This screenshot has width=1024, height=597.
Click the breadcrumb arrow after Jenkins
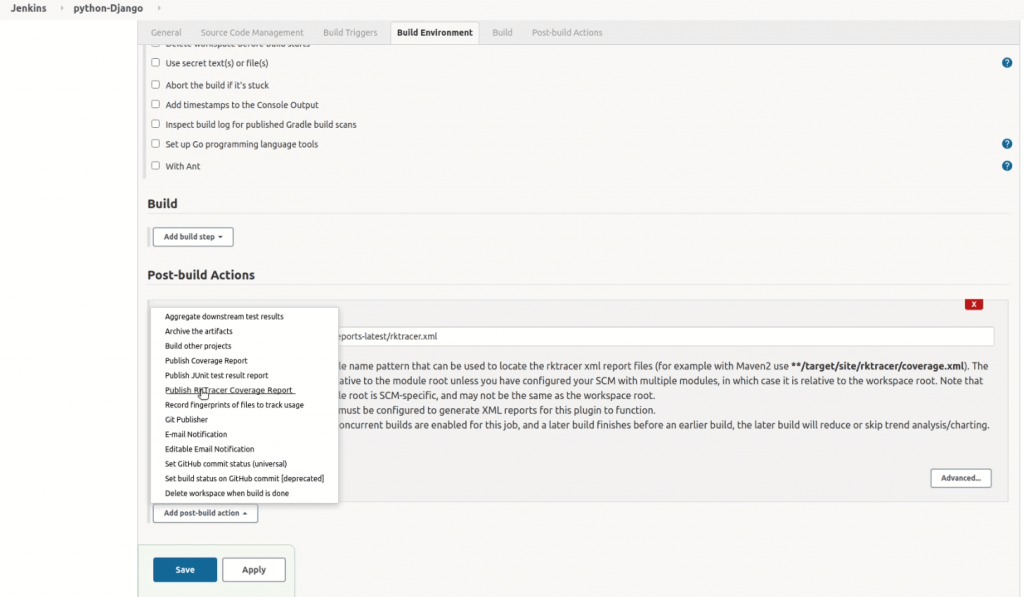62,8
